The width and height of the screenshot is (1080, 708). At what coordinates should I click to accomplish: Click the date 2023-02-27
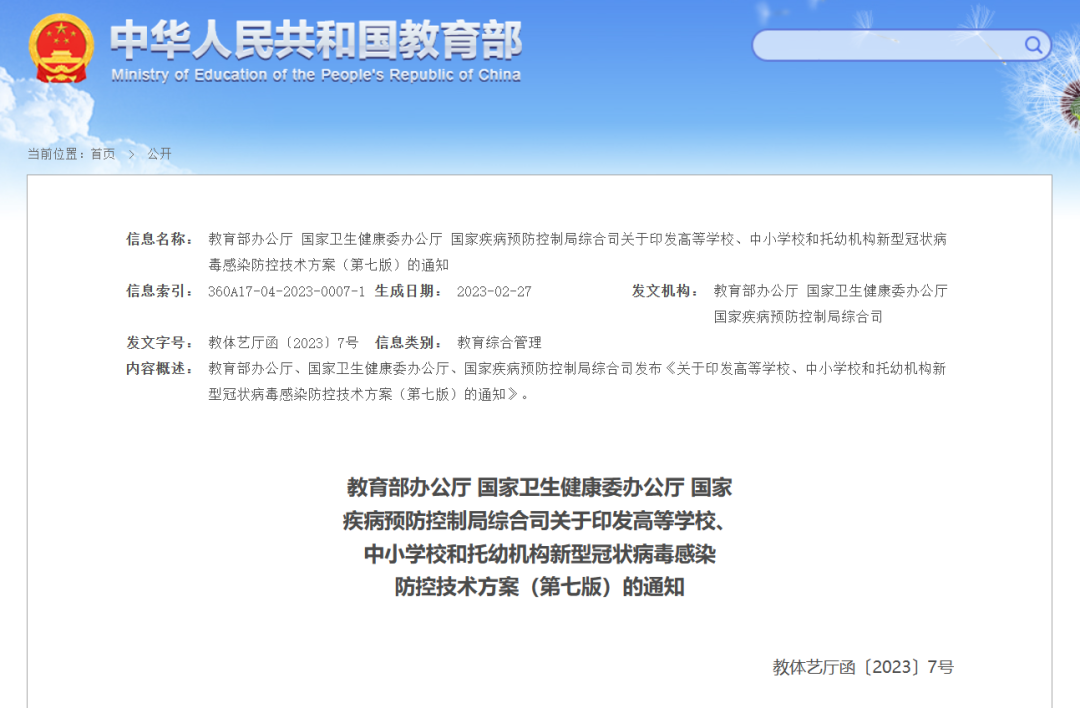point(494,291)
